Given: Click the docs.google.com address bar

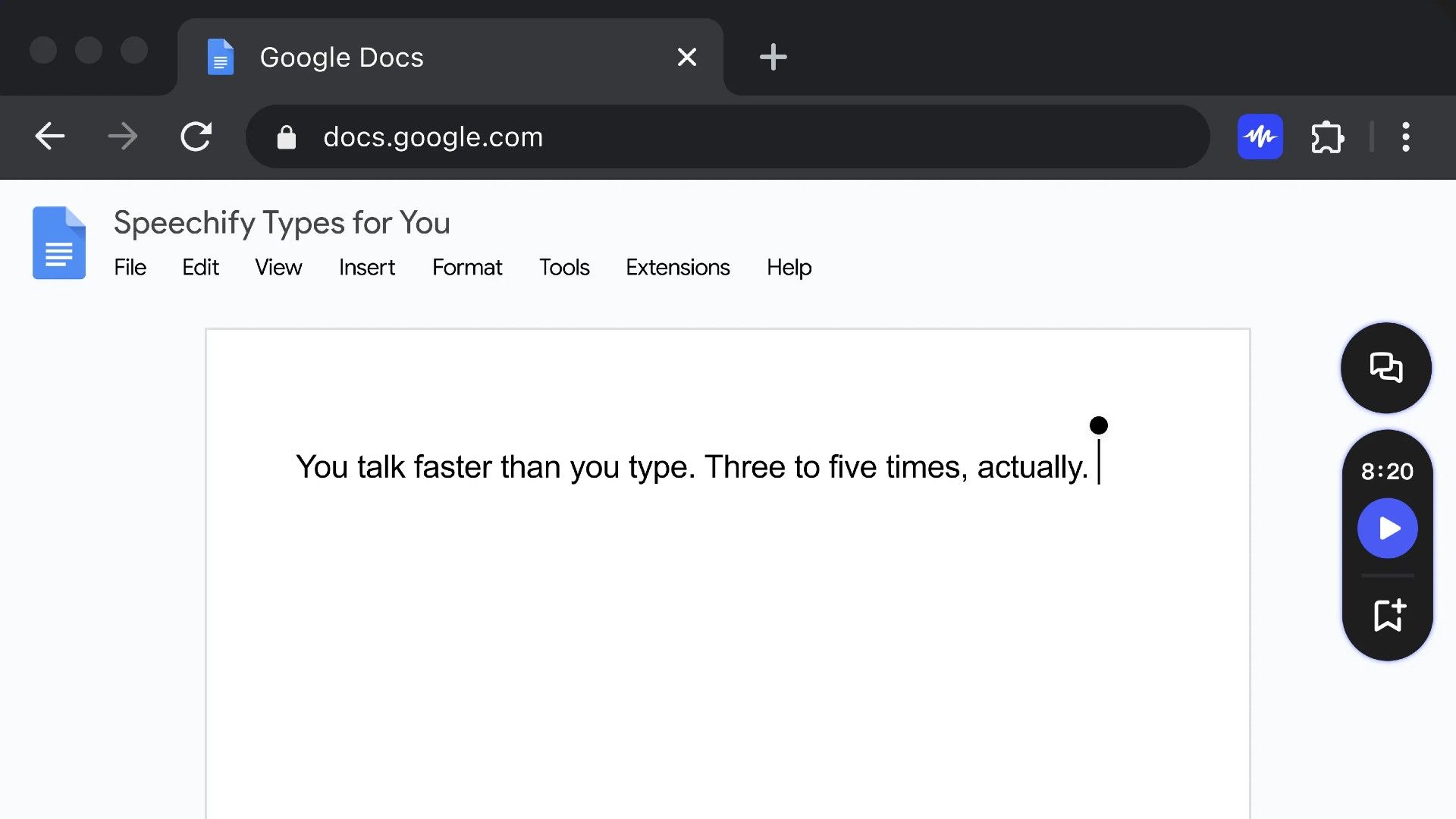Looking at the screenshot, I should click(x=727, y=136).
